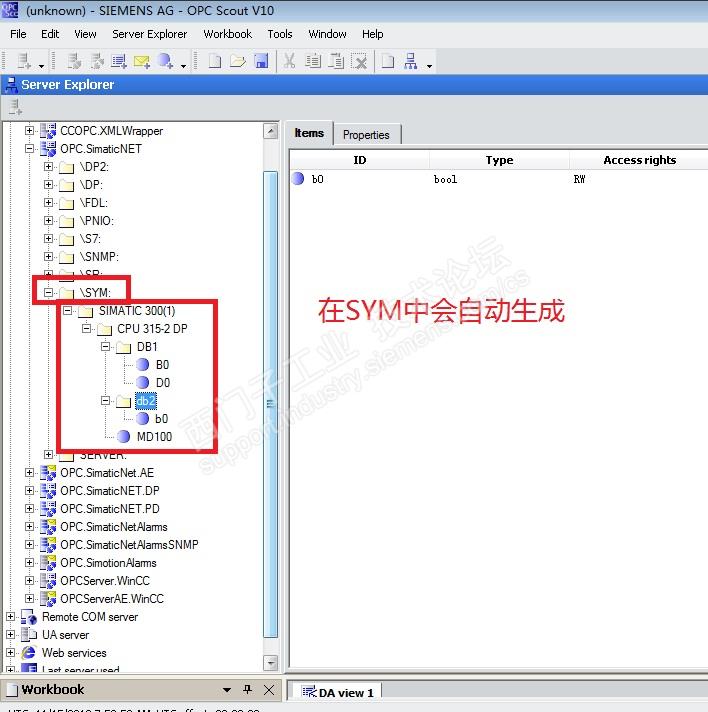708x712 pixels.
Task: Open dropdown arrow beside network toolbar icon
Action: (x=429, y=66)
